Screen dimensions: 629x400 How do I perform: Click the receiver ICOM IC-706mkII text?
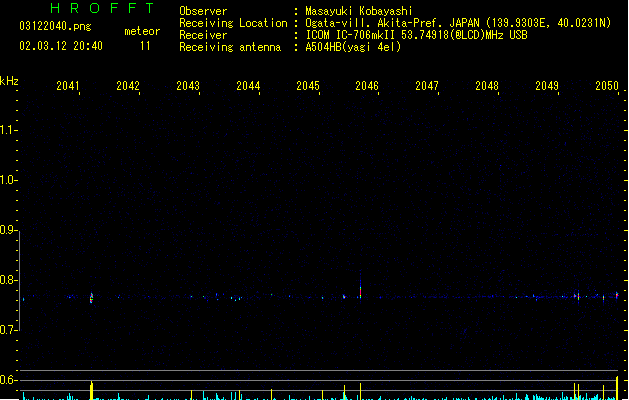click(x=416, y=35)
